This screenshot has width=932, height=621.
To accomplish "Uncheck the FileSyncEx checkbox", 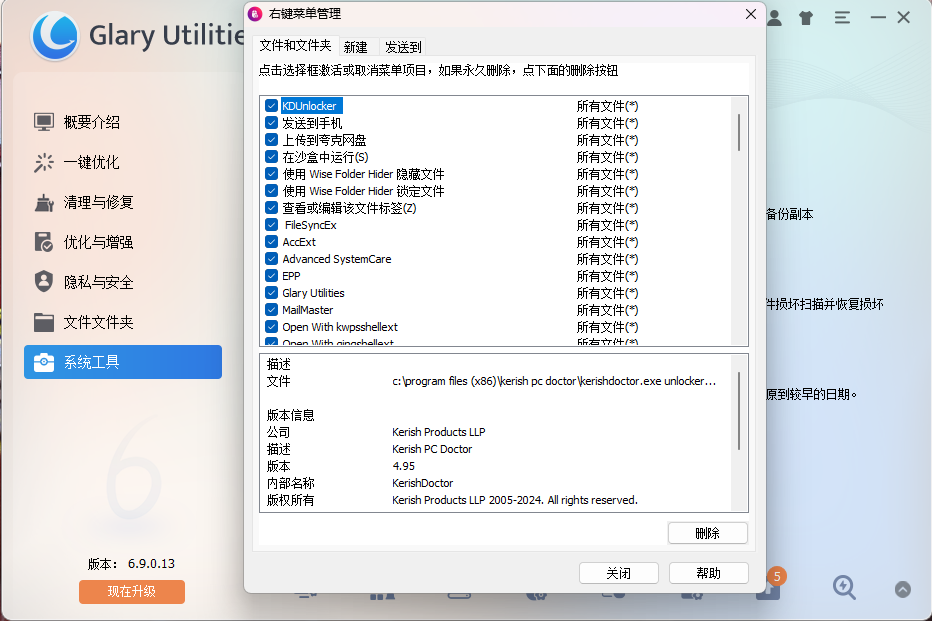I will coord(272,225).
